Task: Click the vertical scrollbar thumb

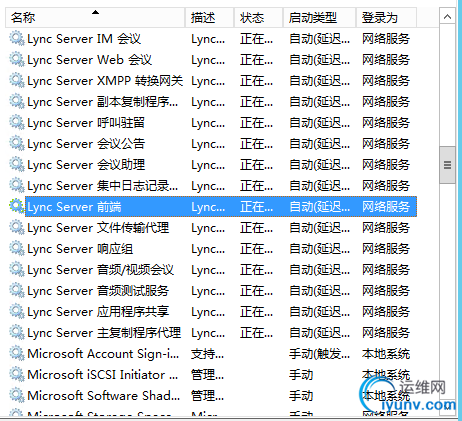Action: (x=447, y=165)
